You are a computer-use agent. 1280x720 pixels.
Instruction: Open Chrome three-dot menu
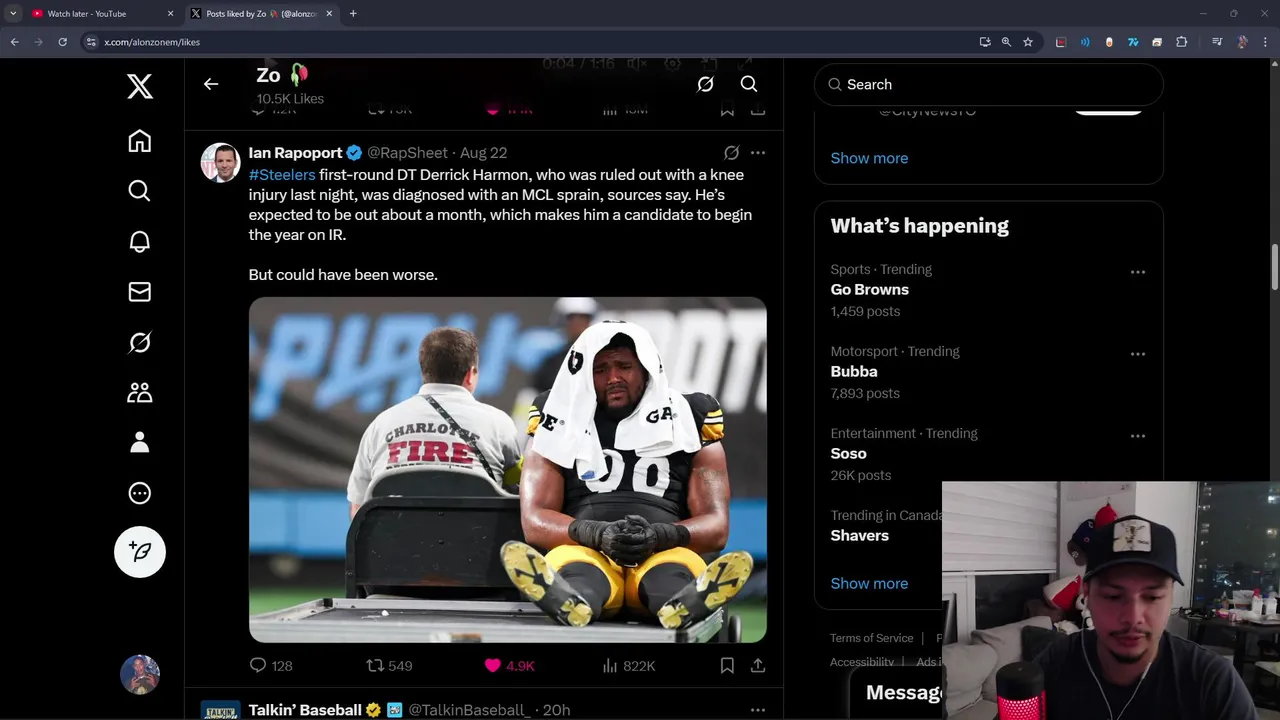coord(1266,42)
